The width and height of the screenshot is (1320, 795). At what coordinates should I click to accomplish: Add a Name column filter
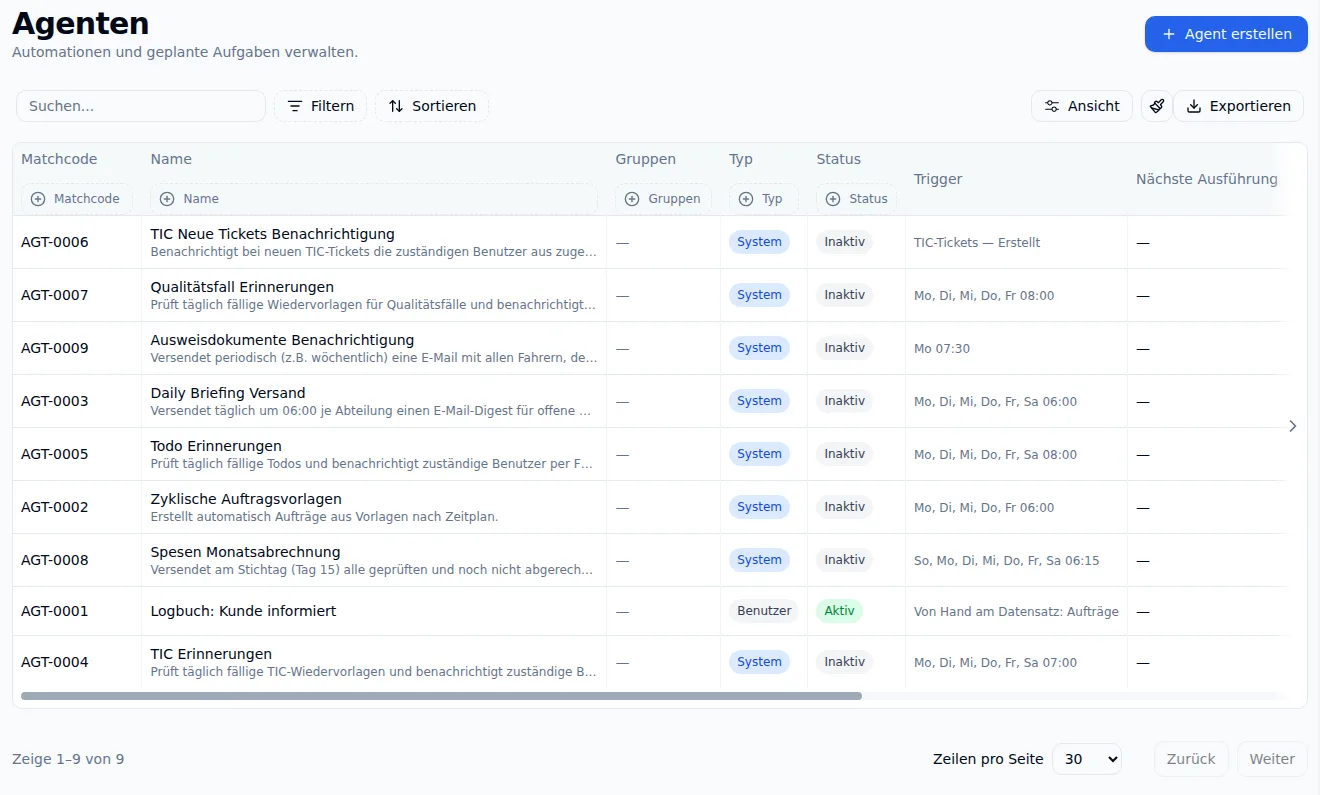point(374,199)
